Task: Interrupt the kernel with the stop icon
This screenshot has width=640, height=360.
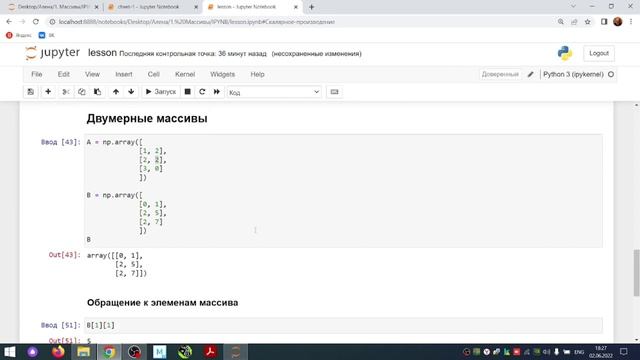Action: click(x=187, y=92)
